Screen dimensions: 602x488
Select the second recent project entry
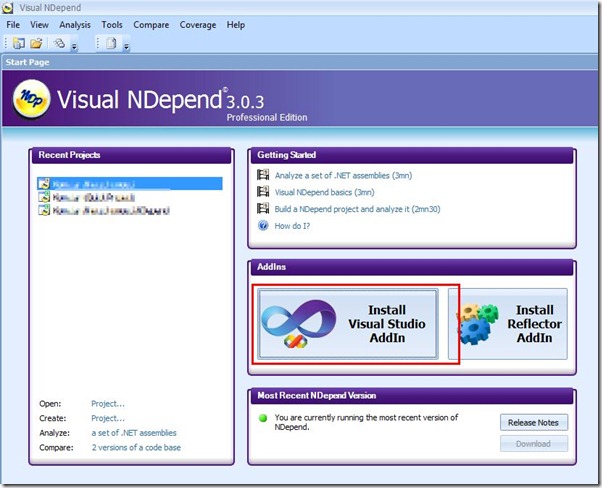(x=93, y=197)
